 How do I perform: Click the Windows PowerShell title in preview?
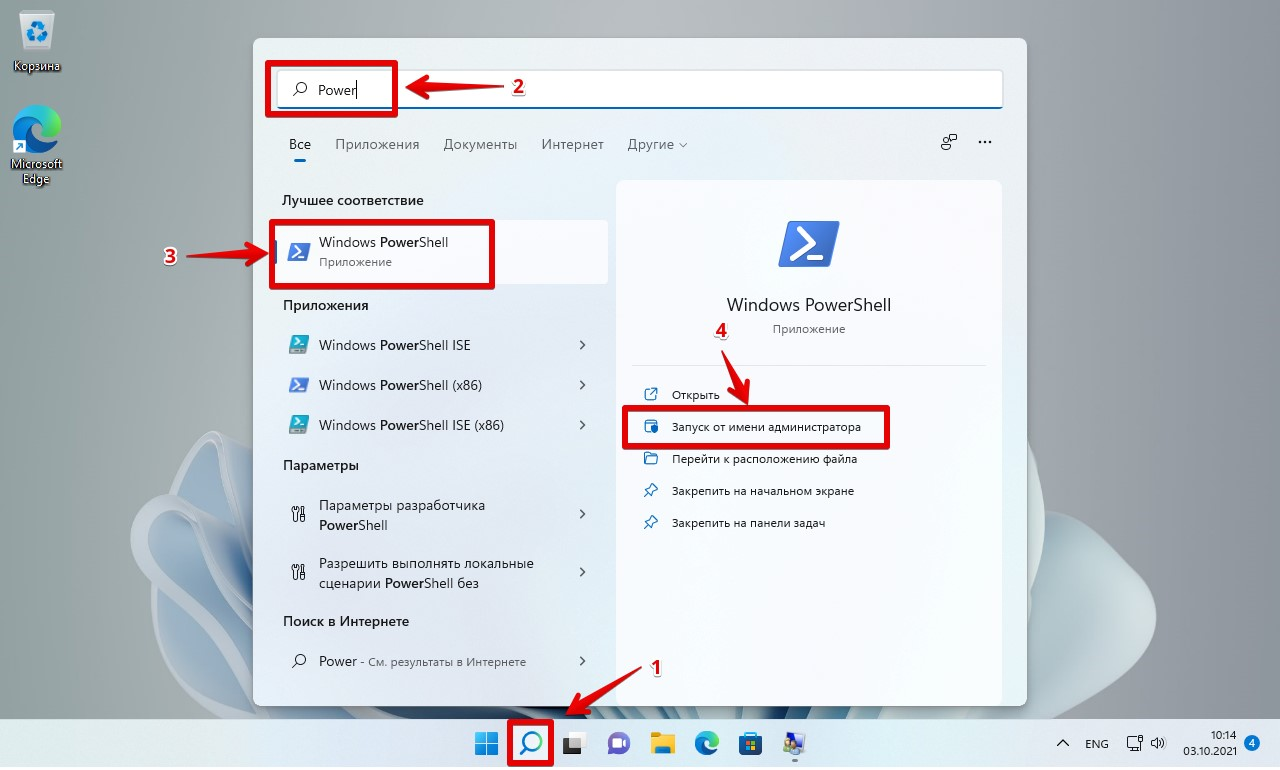808,305
